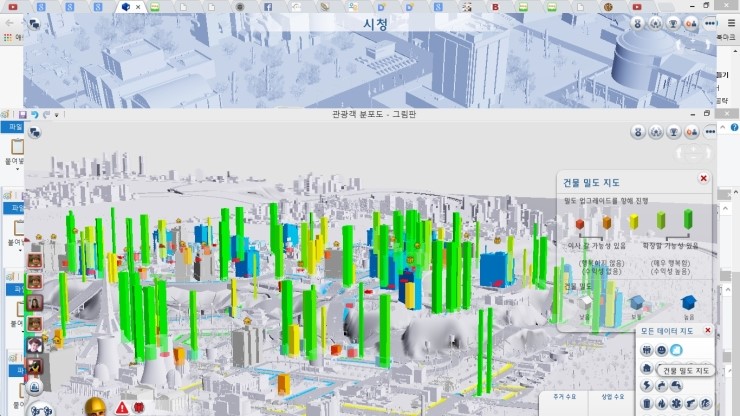The width and height of the screenshot is (740, 416).
Task: Open the browser apps grid shortcut
Action: point(8,37)
